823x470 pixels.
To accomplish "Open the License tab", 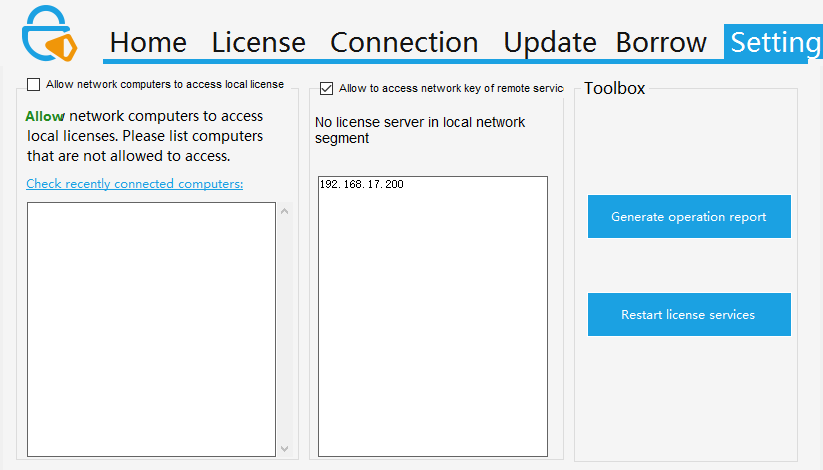I will pyautogui.click(x=258, y=42).
